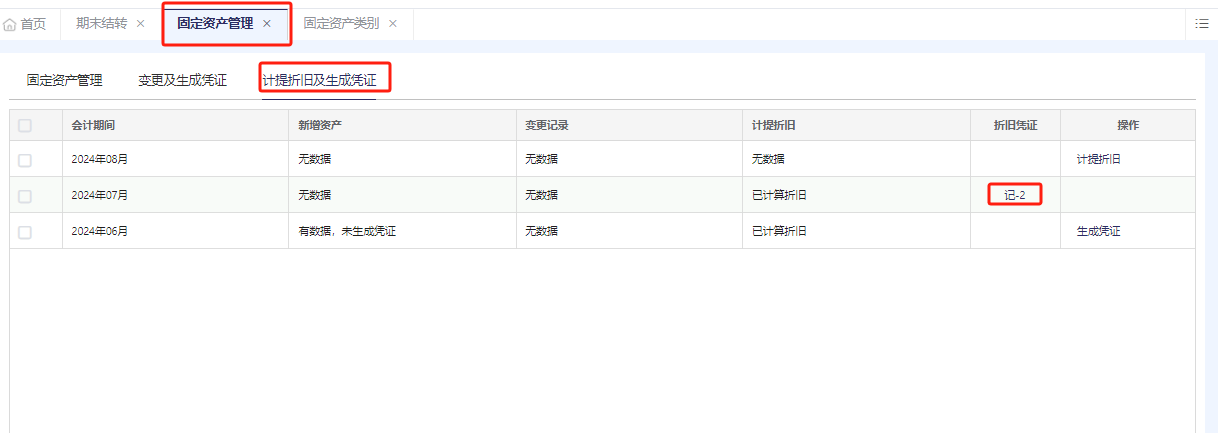Screen dimensions: 1218x433
Task: Click 生成凭证 action for 2024年06月
Action: click(1098, 231)
